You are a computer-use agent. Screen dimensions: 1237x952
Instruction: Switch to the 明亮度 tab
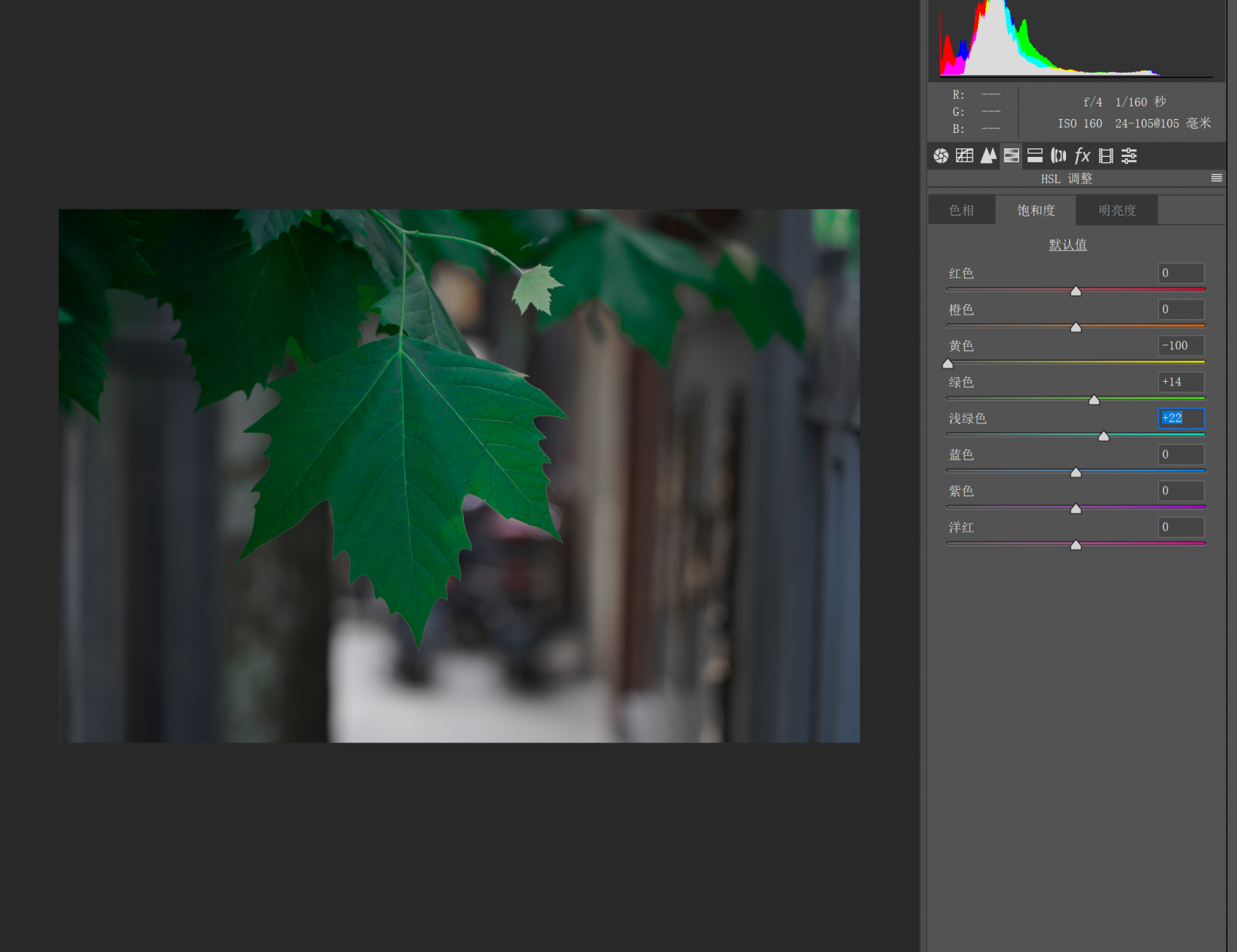(x=1117, y=210)
